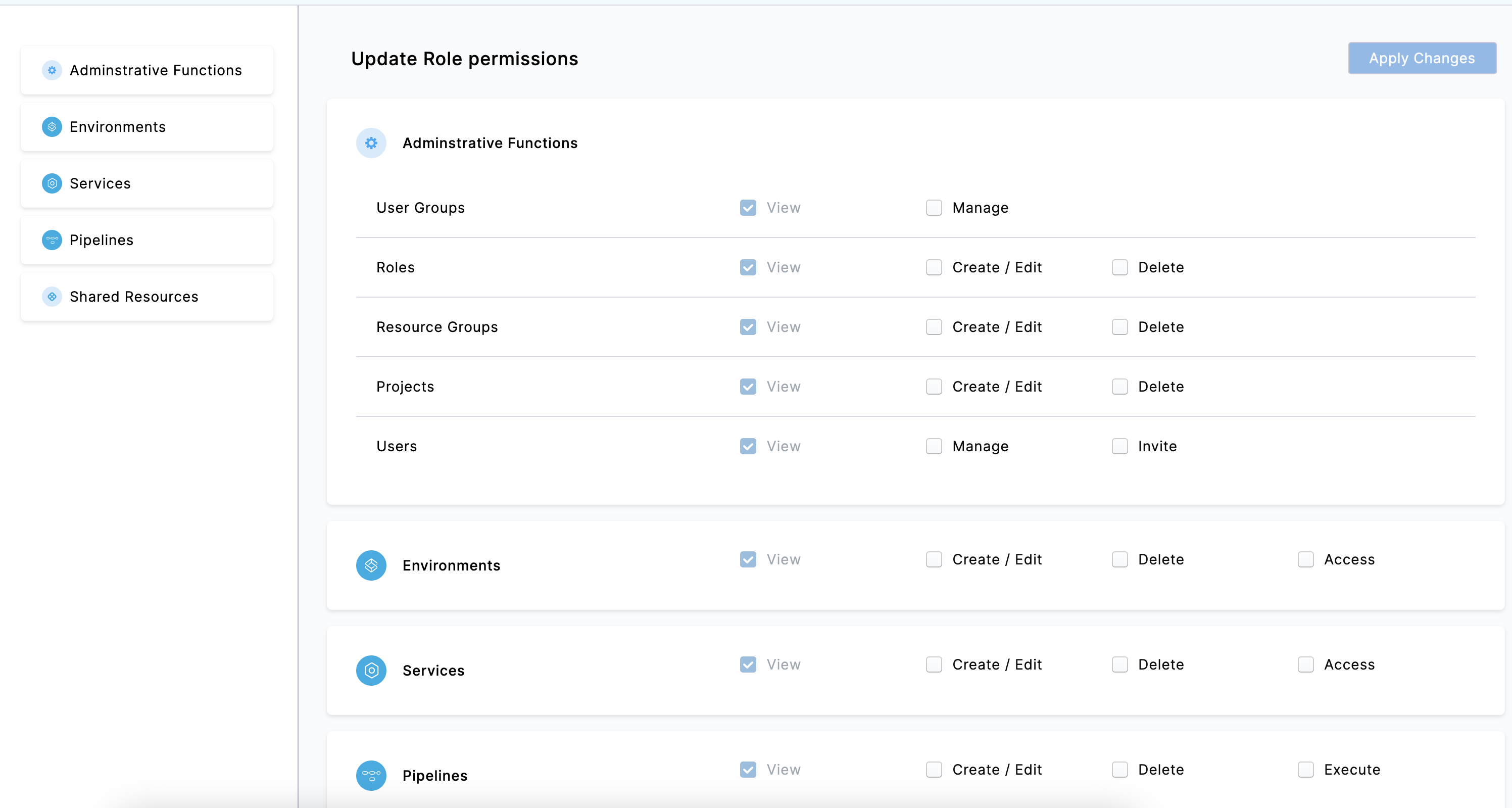The height and width of the screenshot is (808, 1512).
Task: Click the 'Environments' section title in main panel
Action: [451, 565]
